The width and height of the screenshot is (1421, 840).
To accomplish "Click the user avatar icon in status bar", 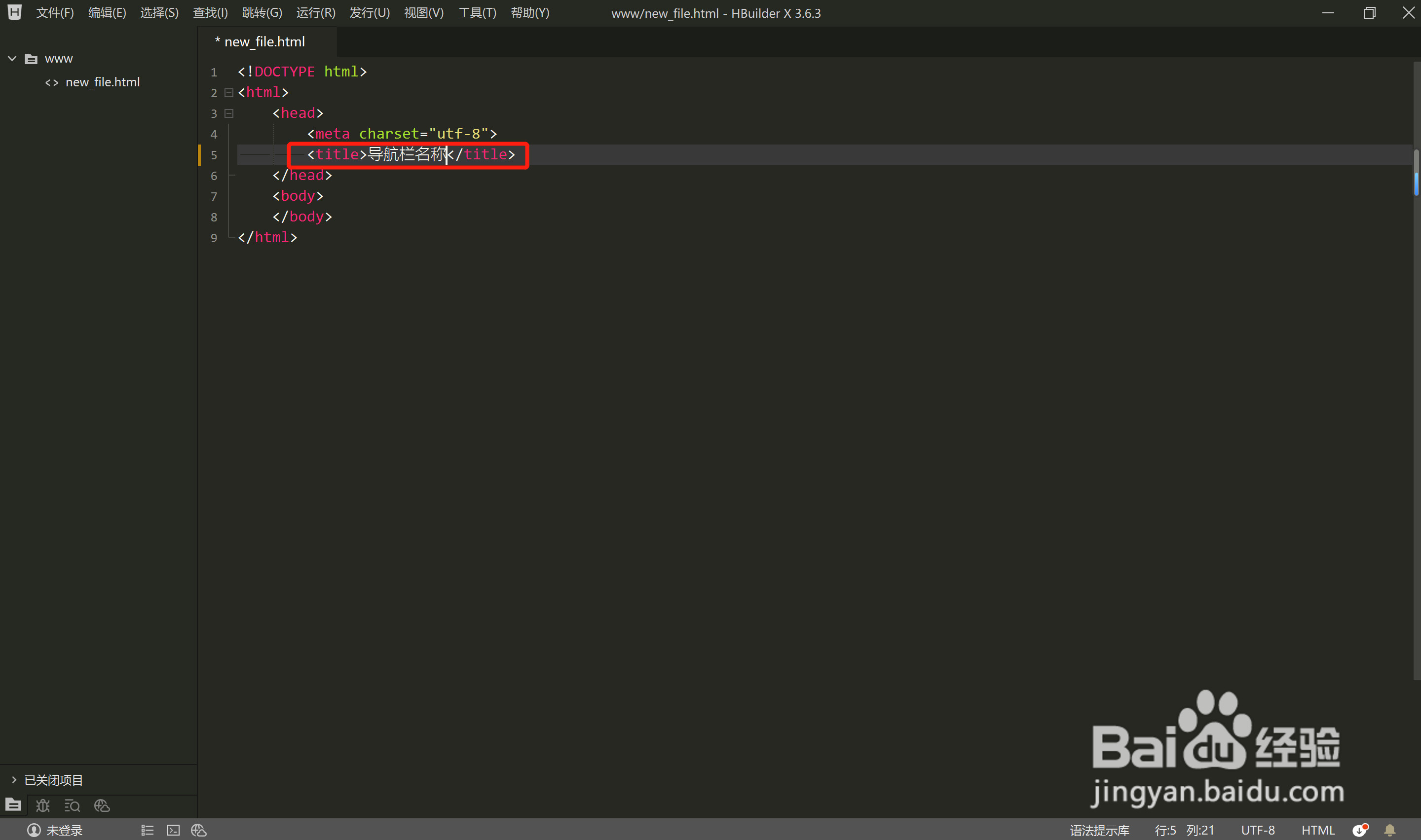I will (34, 830).
